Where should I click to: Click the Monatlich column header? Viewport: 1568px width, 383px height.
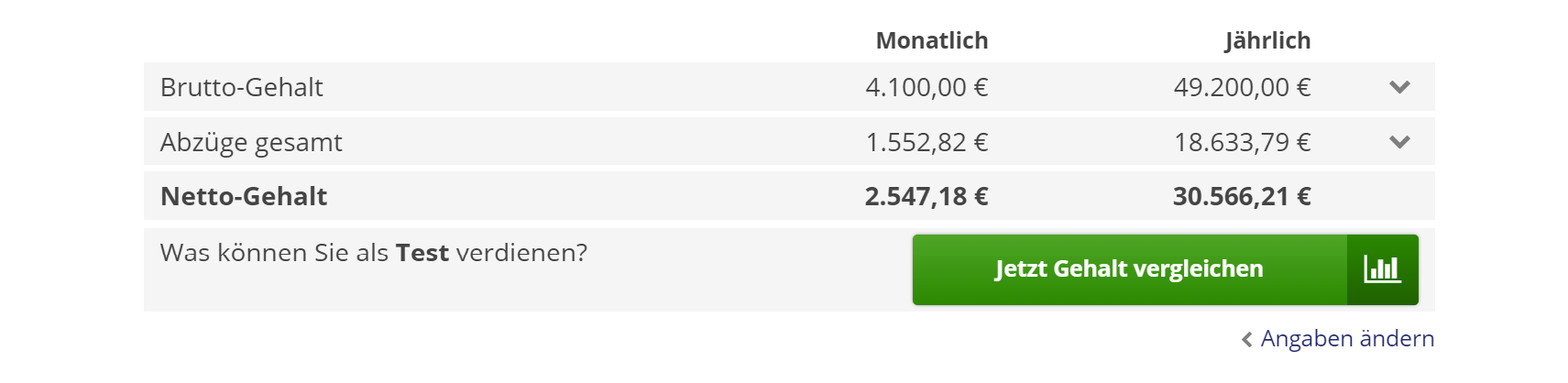tap(932, 40)
